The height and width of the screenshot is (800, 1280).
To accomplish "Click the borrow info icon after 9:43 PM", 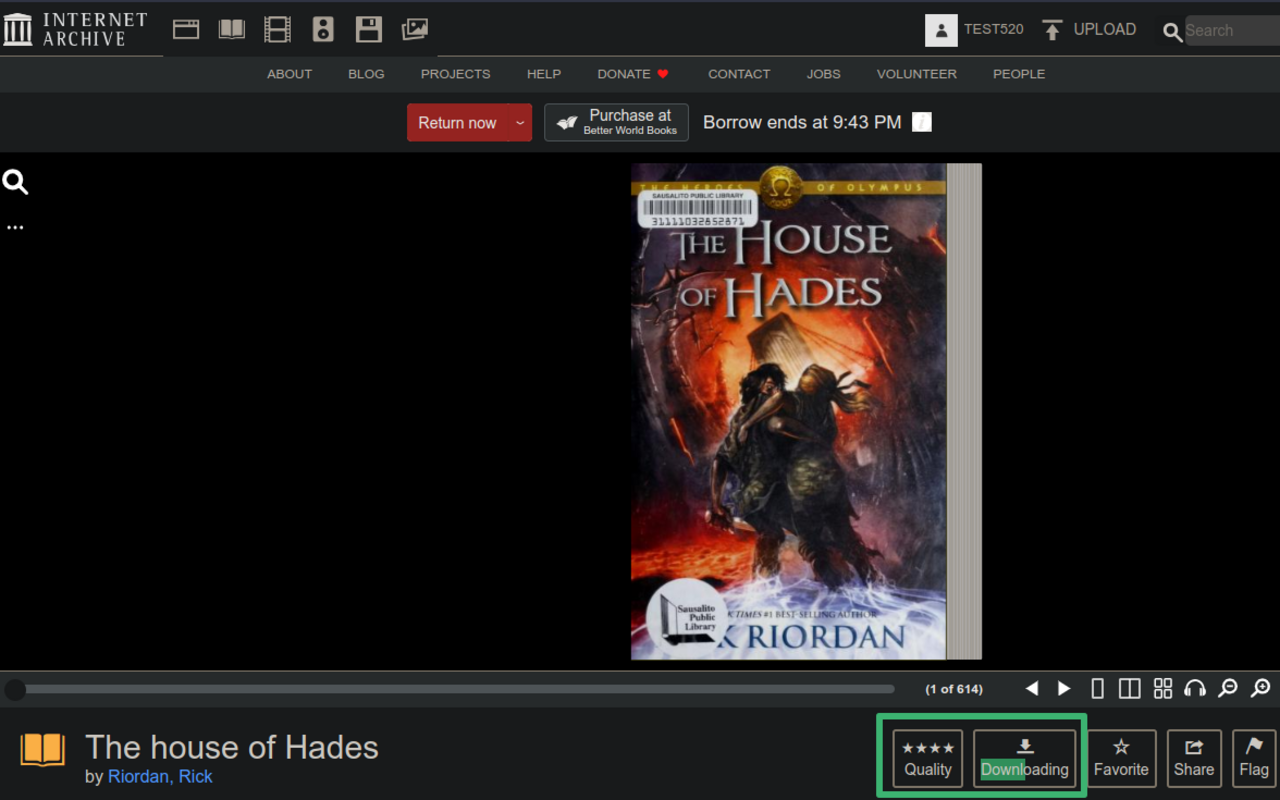I will [922, 122].
